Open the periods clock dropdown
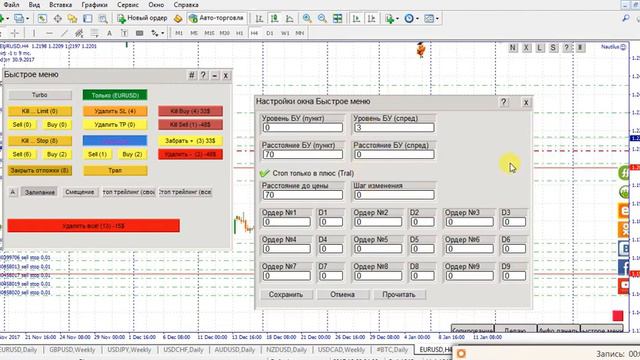This screenshot has width=640, height=360. (417, 18)
